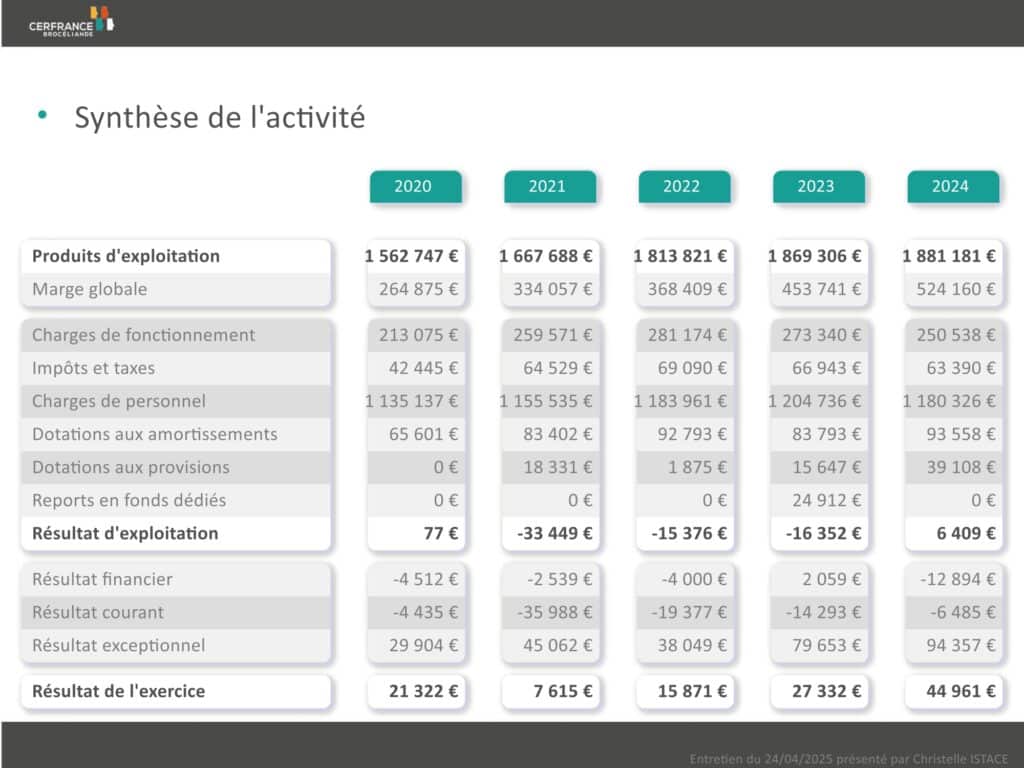This screenshot has height=768, width=1024.
Task: Click the amortissements value '83 402 €'
Action: 558,434
